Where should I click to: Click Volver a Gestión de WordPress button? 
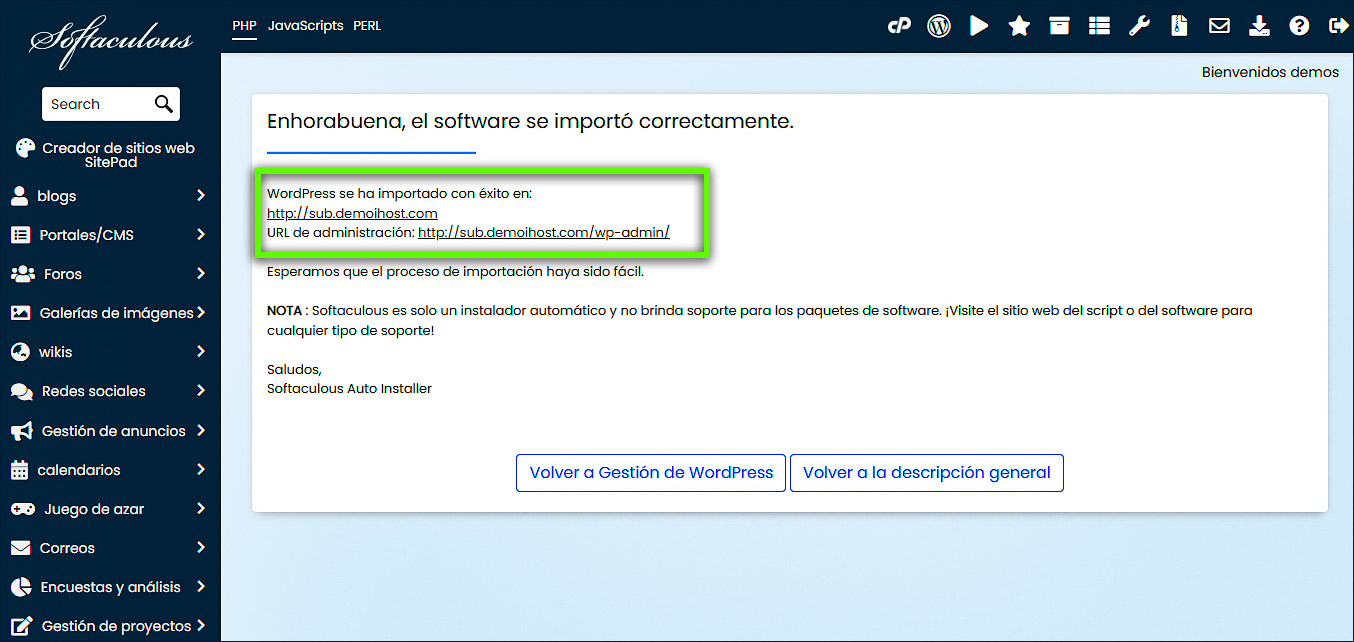click(x=651, y=473)
